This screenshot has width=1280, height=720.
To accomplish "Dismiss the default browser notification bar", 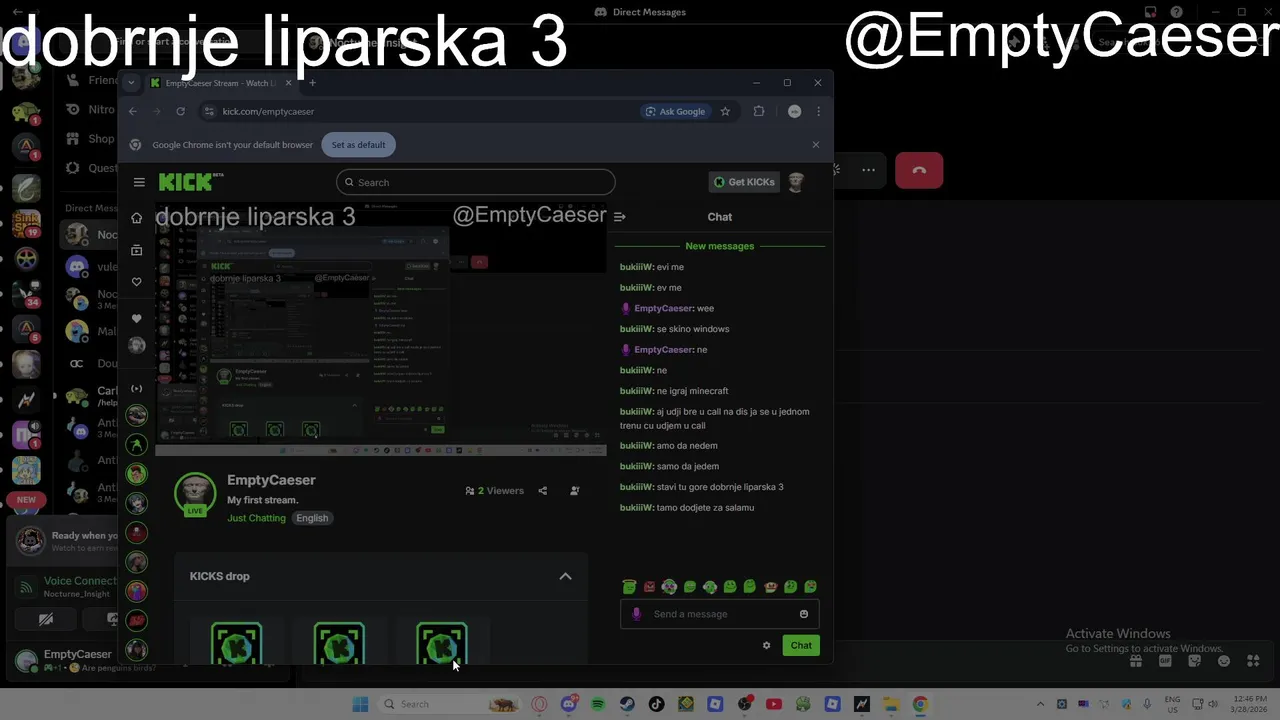I will (x=816, y=145).
